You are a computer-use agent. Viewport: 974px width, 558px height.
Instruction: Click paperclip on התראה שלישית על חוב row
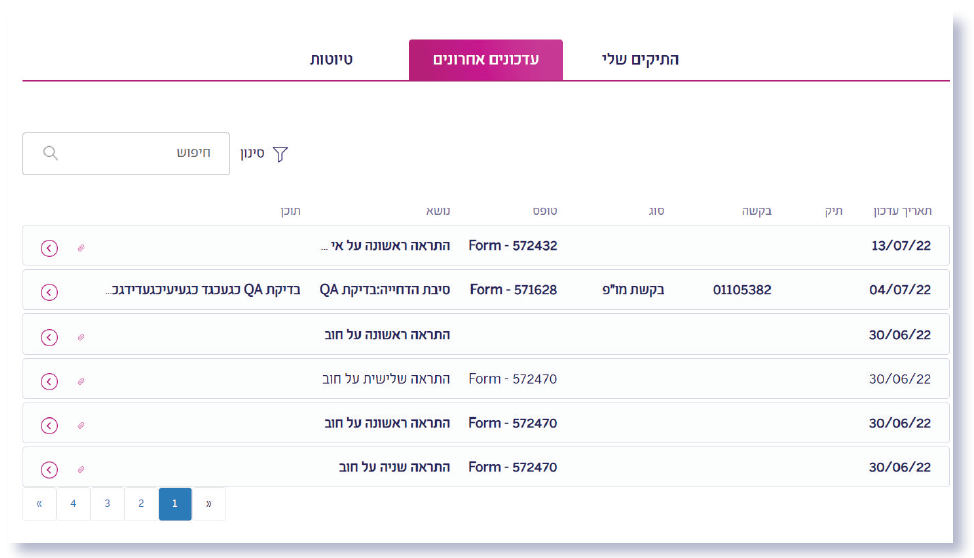81,380
